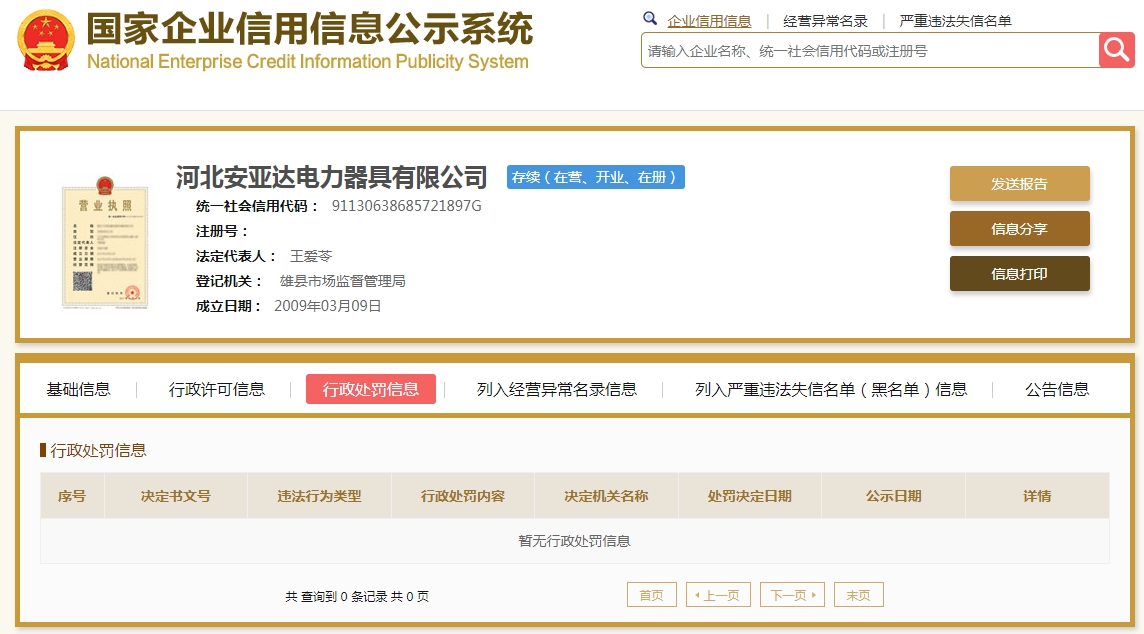Click the 序号 column header
Viewport: 1144px width, 634px height.
pyautogui.click(x=72, y=496)
